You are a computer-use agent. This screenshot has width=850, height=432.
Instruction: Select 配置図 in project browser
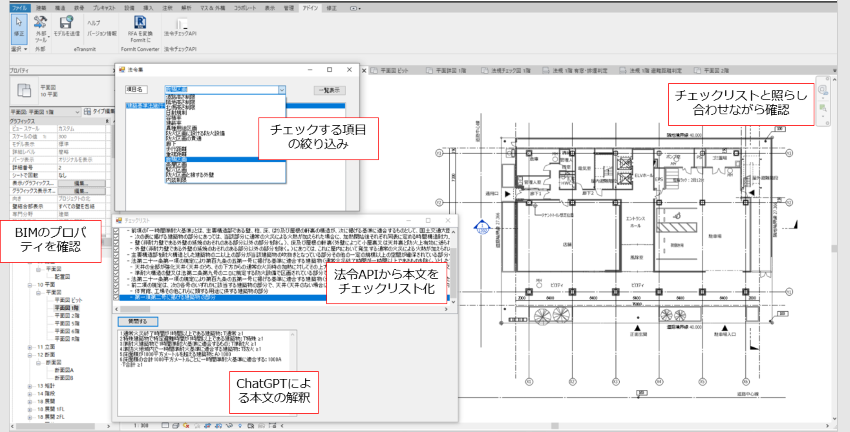click(x=62, y=276)
